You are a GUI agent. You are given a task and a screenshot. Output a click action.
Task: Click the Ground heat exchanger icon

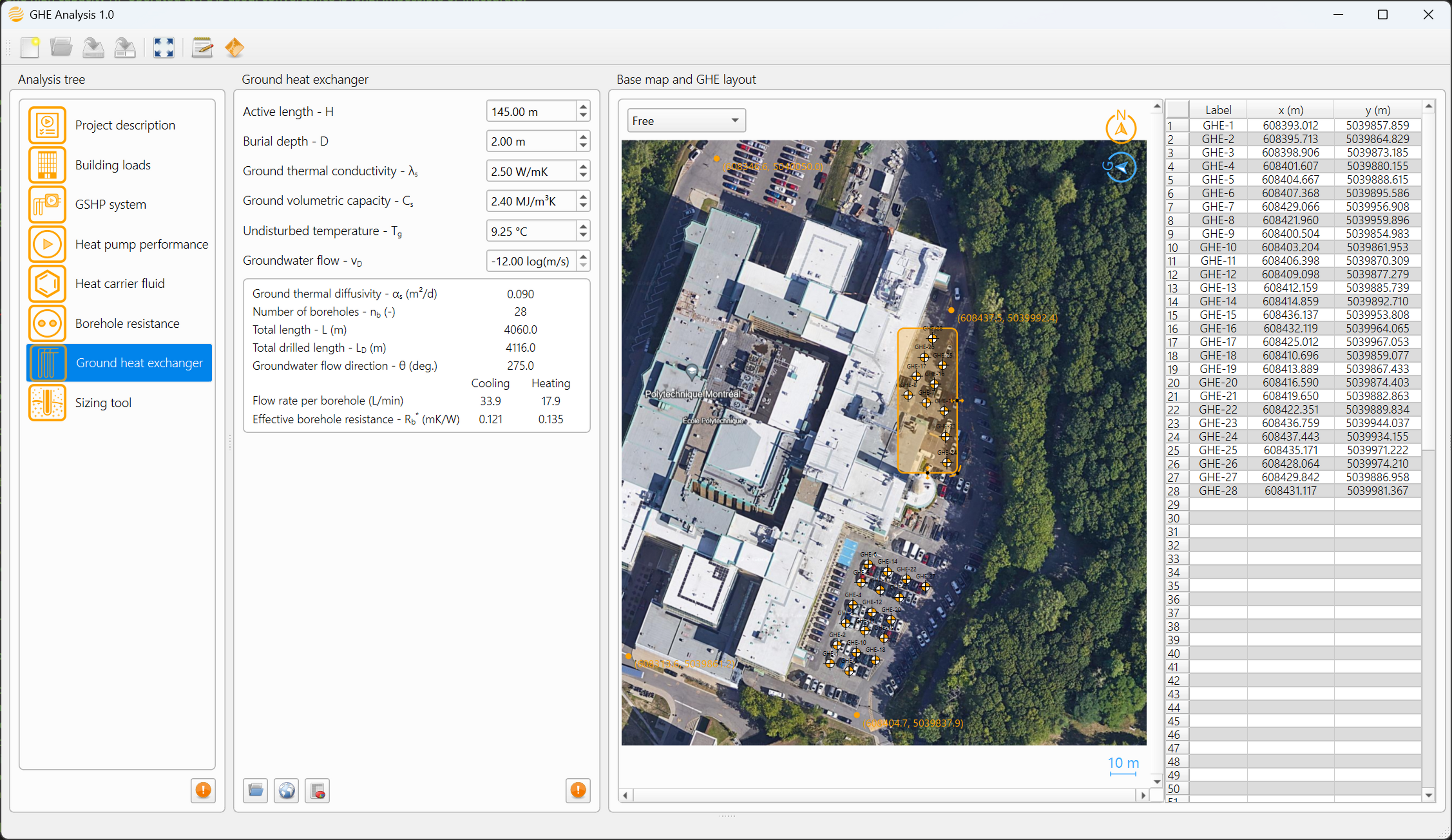pyautogui.click(x=47, y=363)
